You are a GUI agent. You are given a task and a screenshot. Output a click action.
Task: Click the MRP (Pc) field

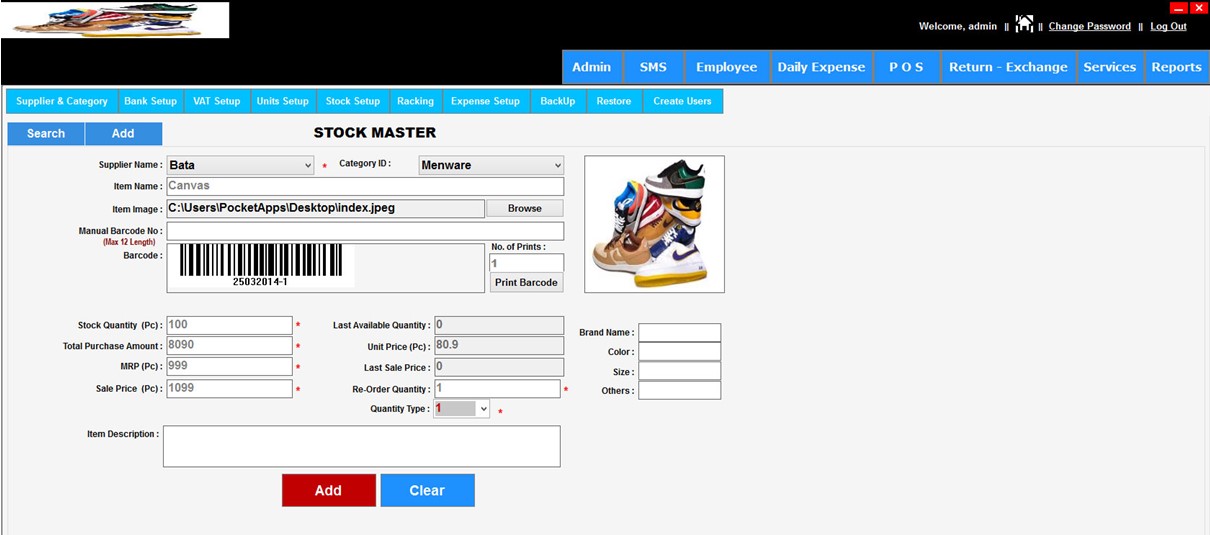click(229, 367)
